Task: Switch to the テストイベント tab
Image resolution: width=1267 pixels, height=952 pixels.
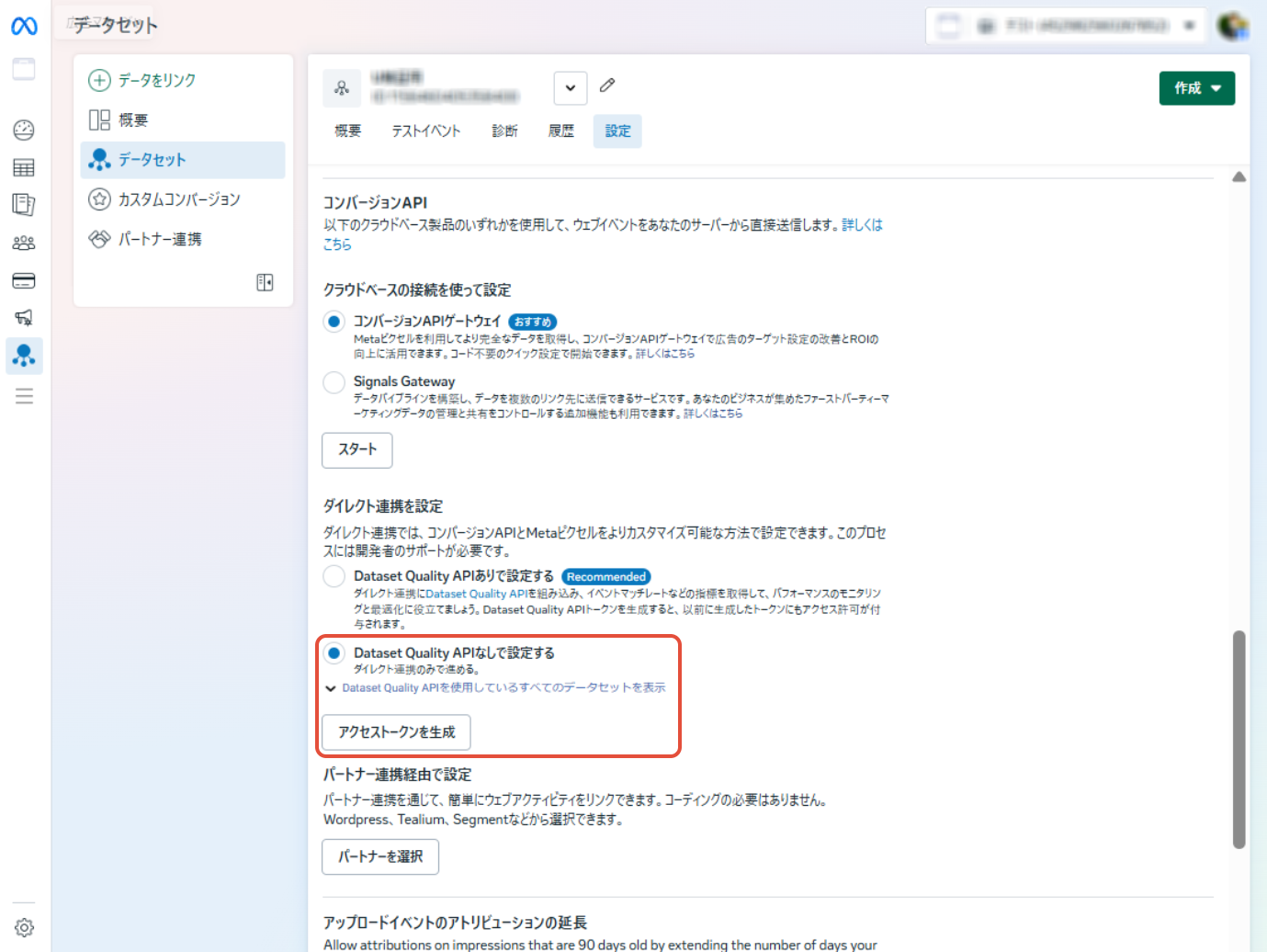Action: click(x=426, y=131)
